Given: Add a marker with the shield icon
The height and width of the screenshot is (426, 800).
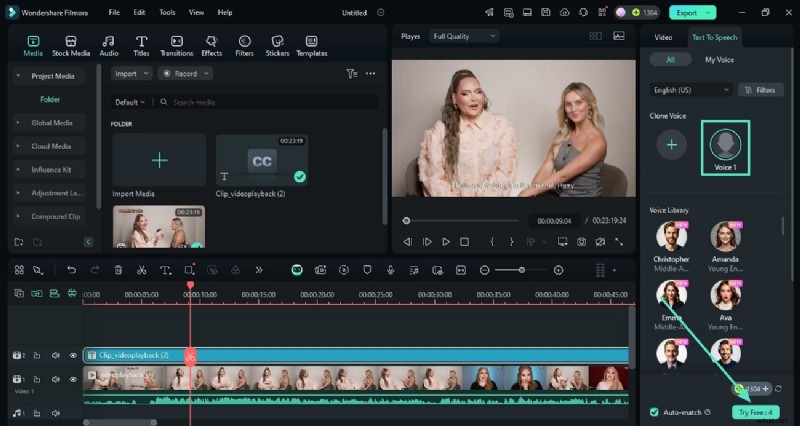Looking at the screenshot, I should (x=367, y=270).
